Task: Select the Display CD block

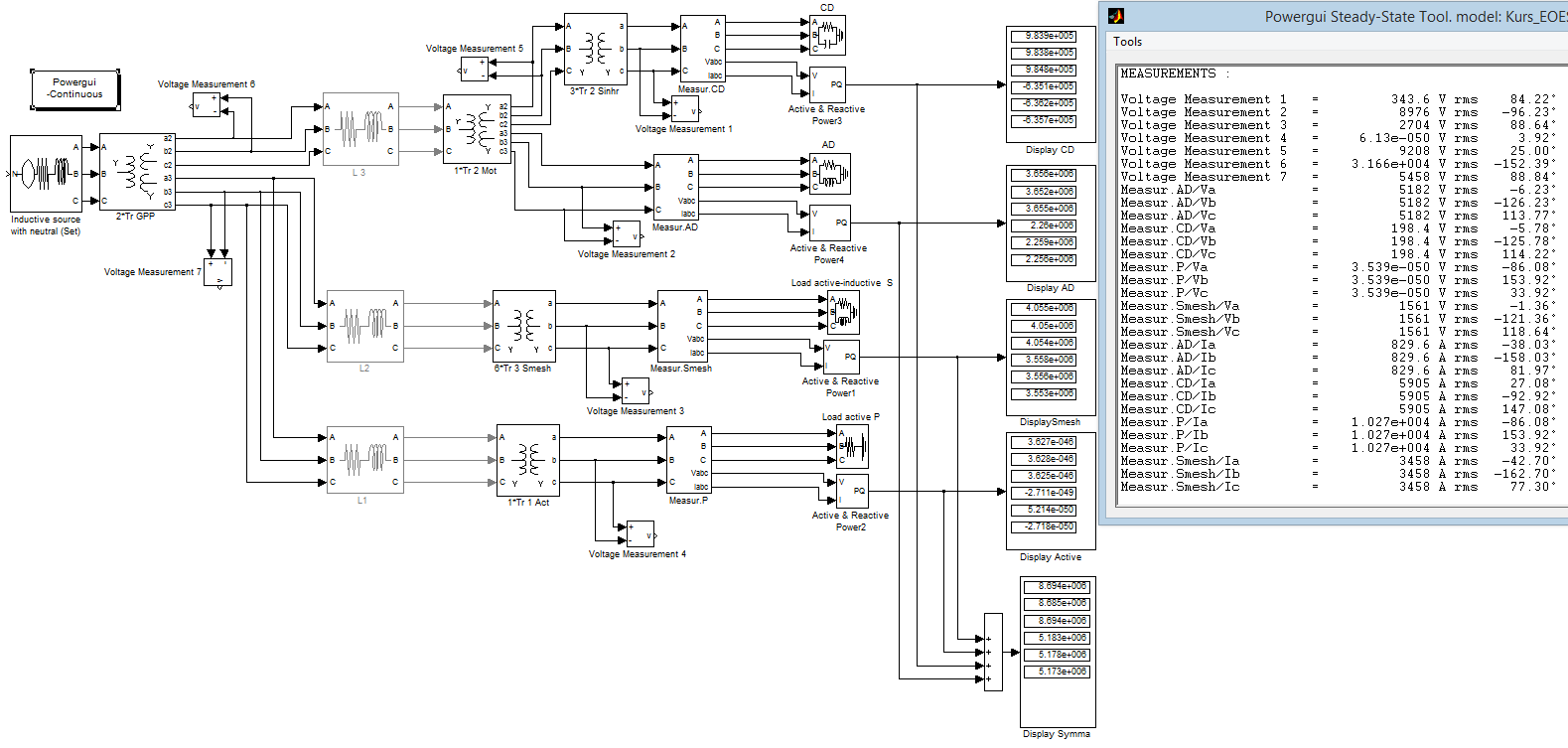Action: point(1051,84)
